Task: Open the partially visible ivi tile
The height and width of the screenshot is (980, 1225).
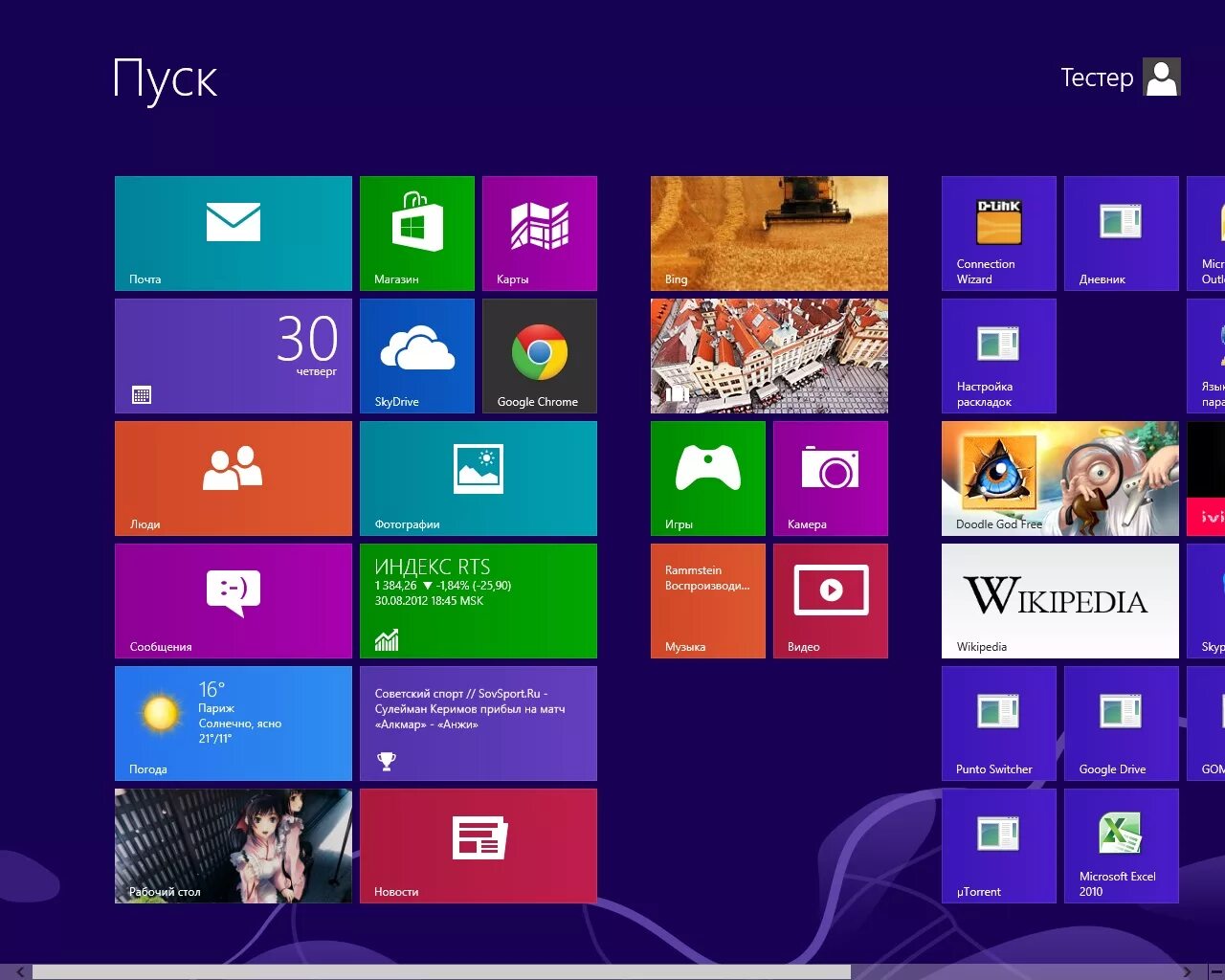Action: [x=1206, y=479]
